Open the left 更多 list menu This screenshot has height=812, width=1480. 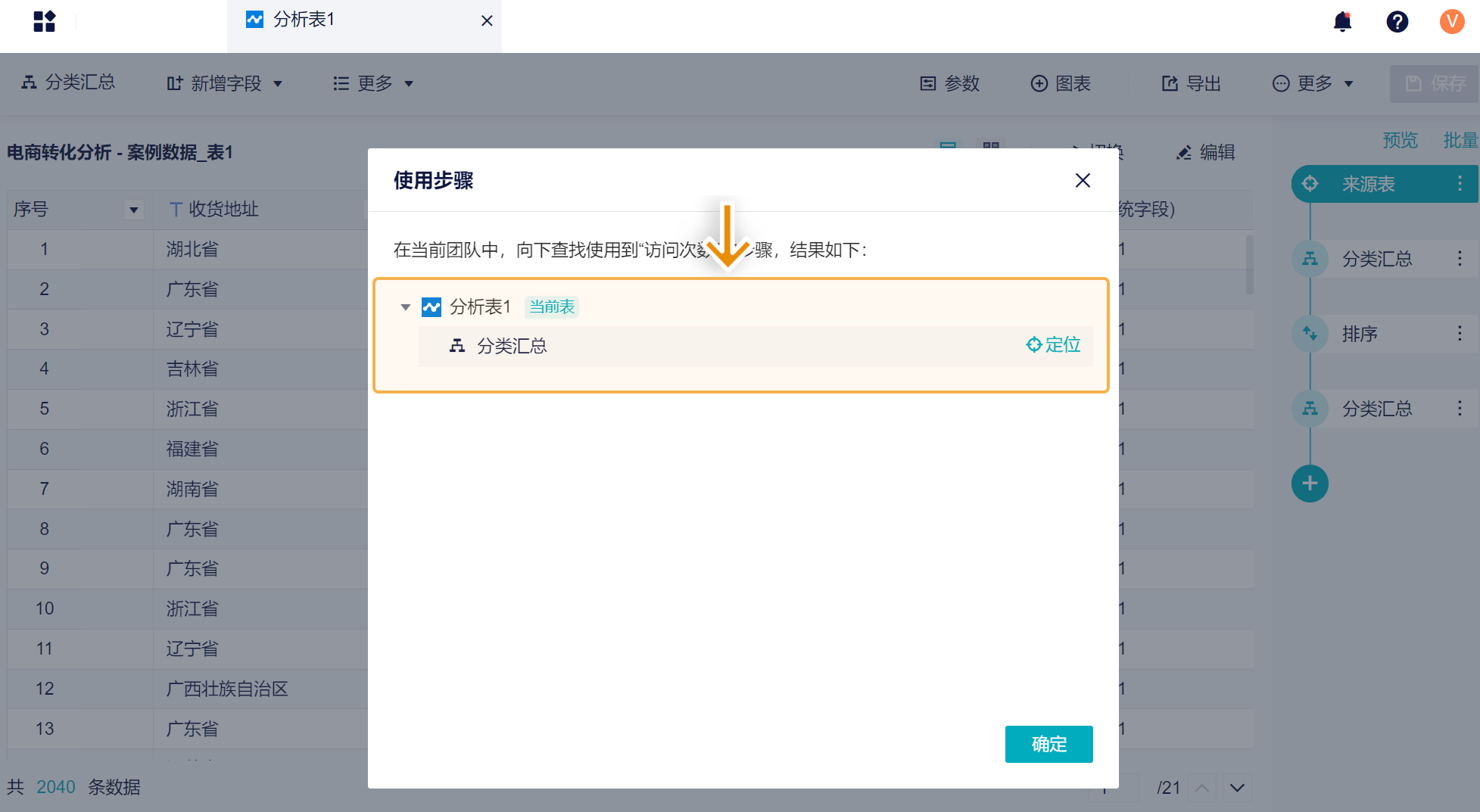(373, 83)
